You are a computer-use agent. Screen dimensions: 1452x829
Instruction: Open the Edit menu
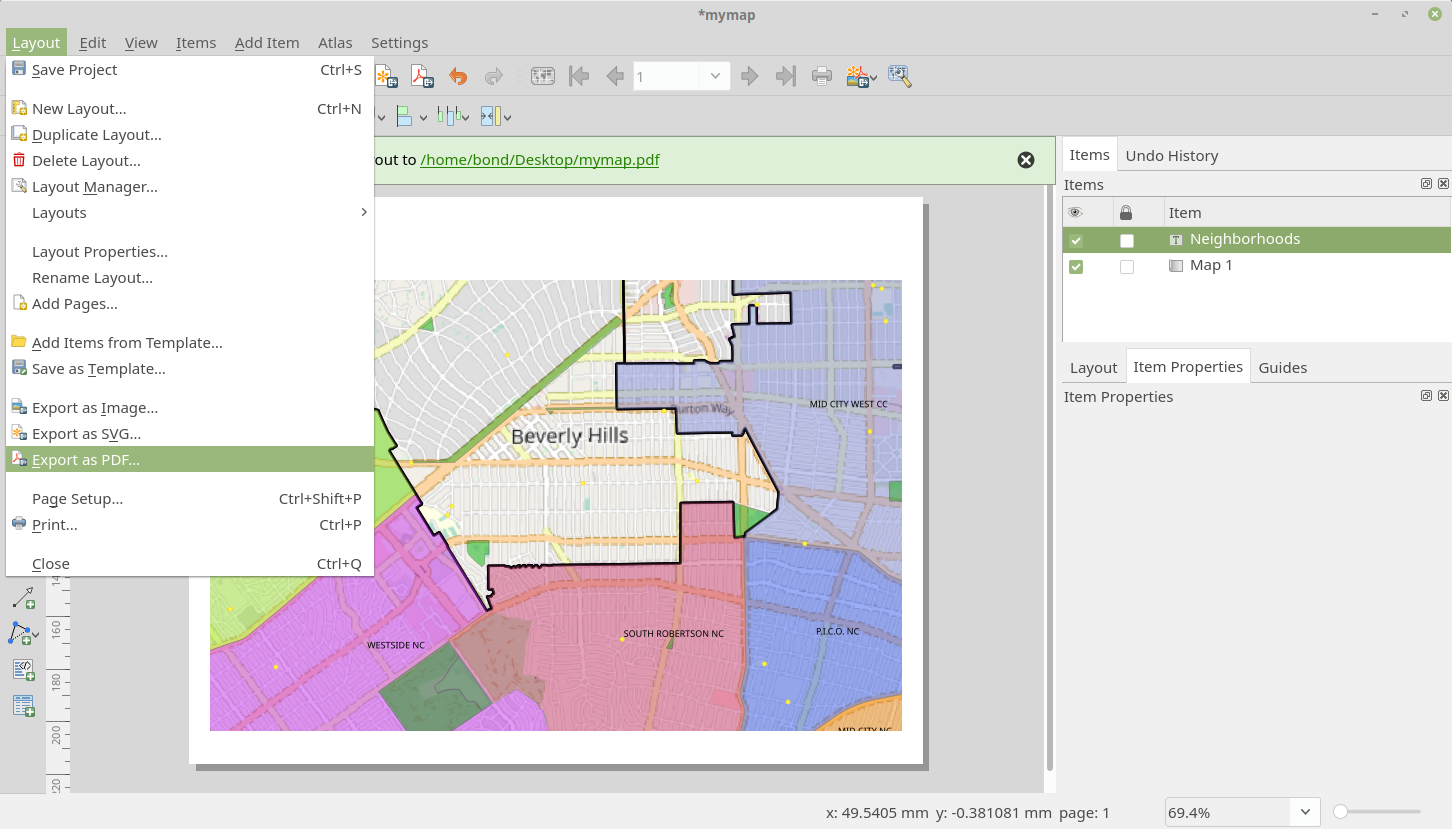coord(93,43)
